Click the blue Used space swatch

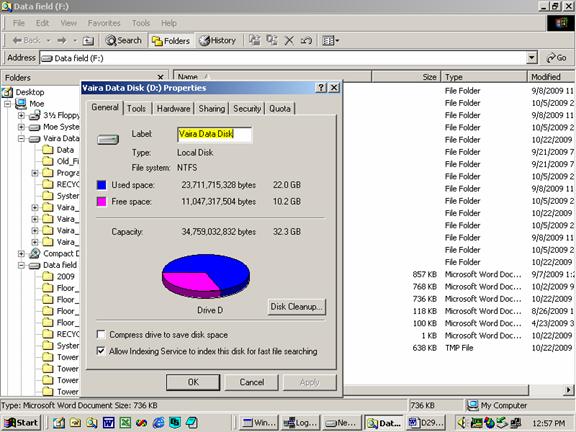102,185
